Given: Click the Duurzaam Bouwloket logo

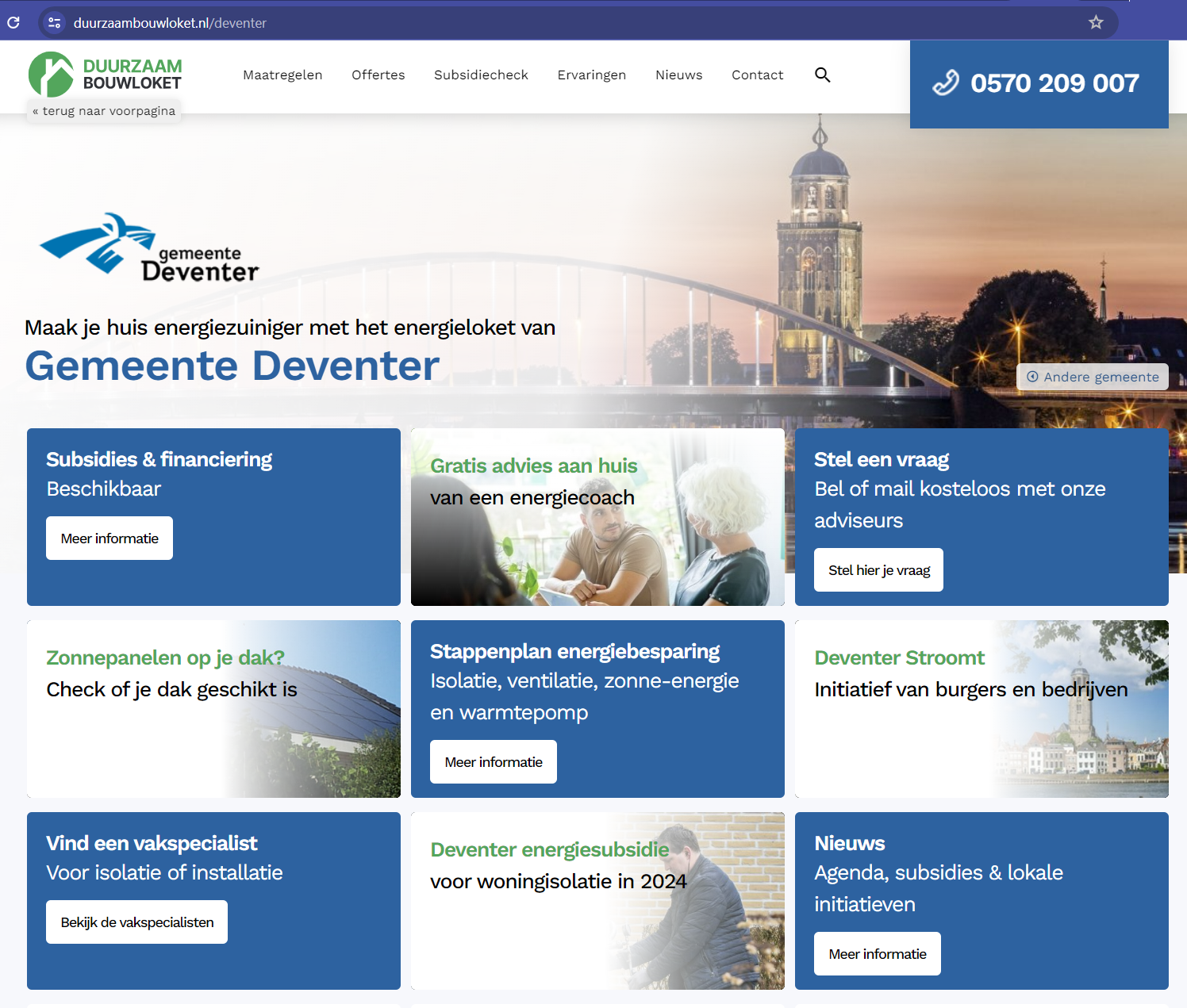Looking at the screenshot, I should [x=106, y=74].
